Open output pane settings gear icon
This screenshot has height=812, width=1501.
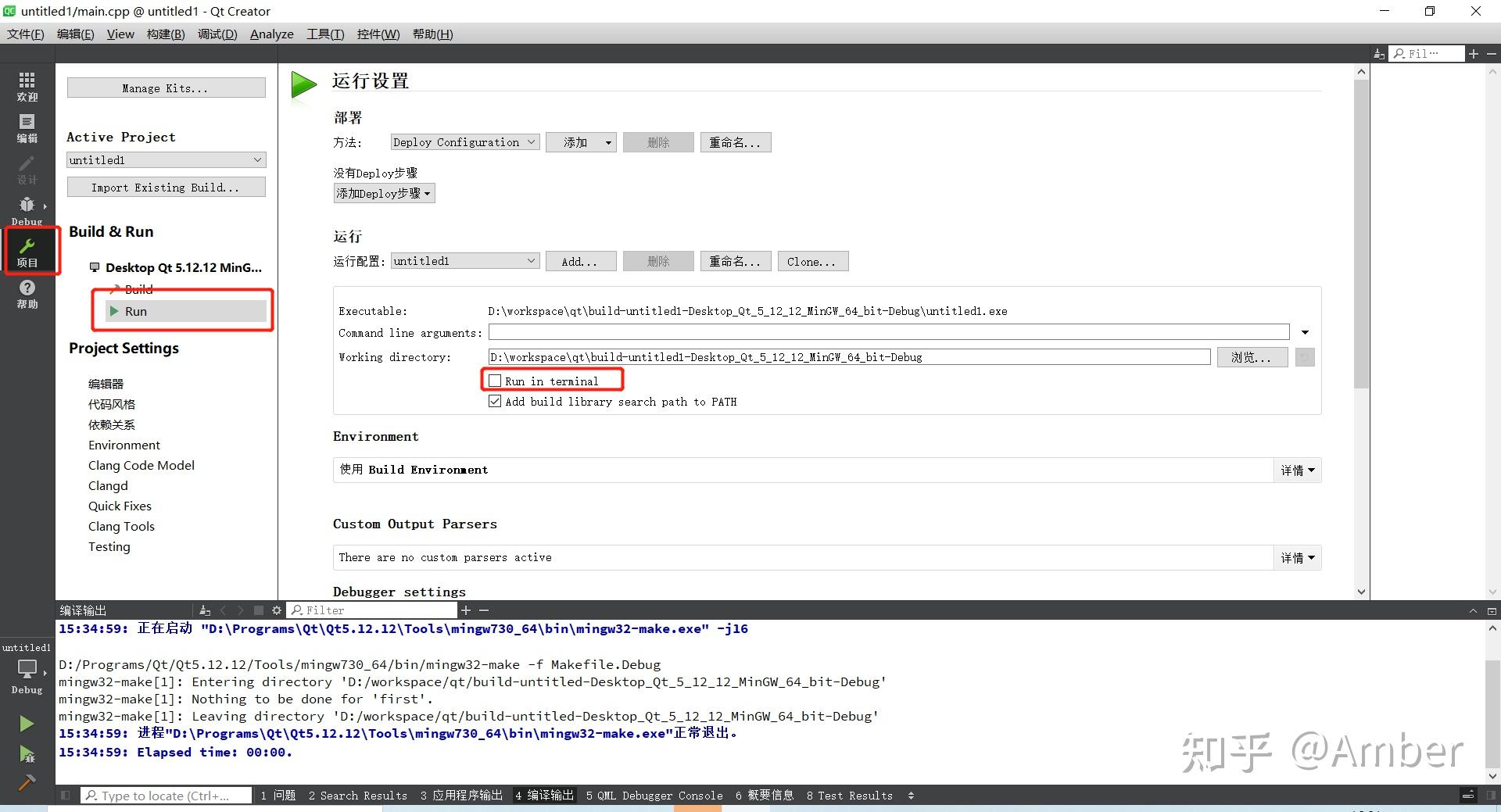(x=276, y=610)
